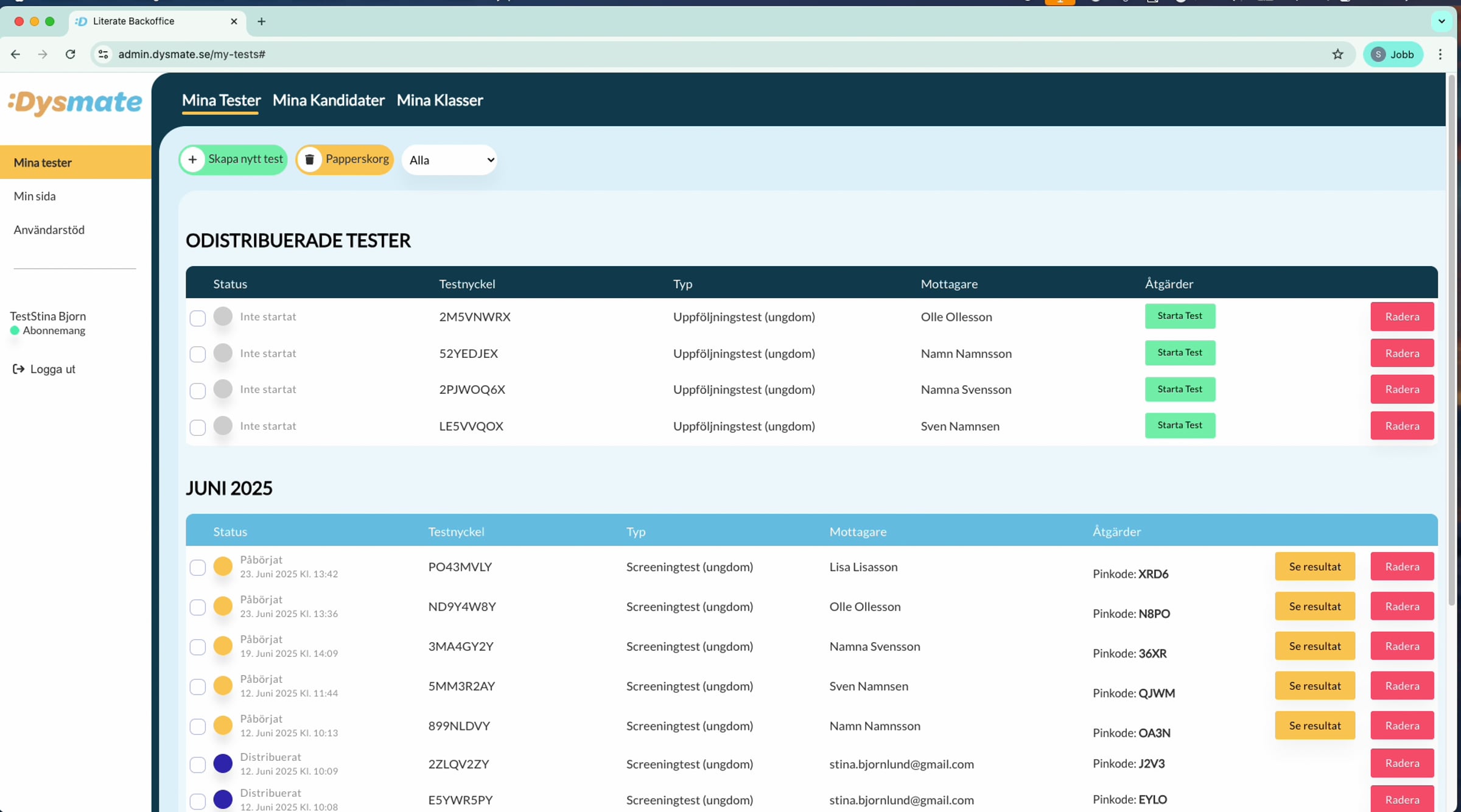Tick checkbox for test 5MM3R2AY

click(198, 687)
